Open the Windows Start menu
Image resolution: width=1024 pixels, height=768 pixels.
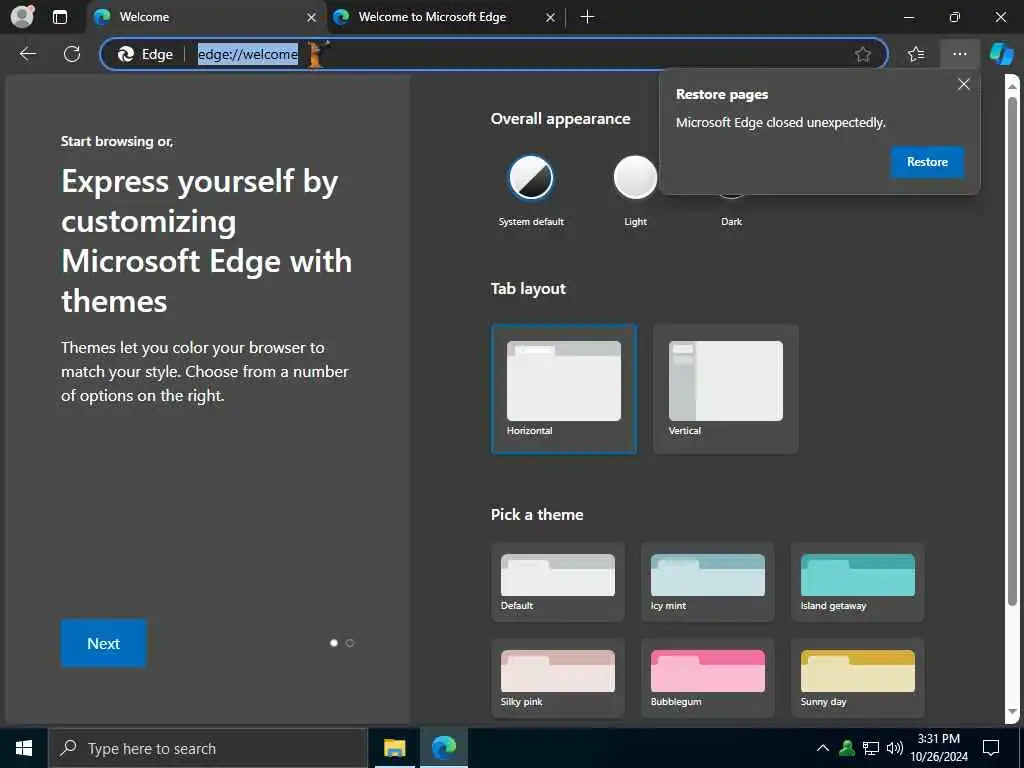click(24, 748)
